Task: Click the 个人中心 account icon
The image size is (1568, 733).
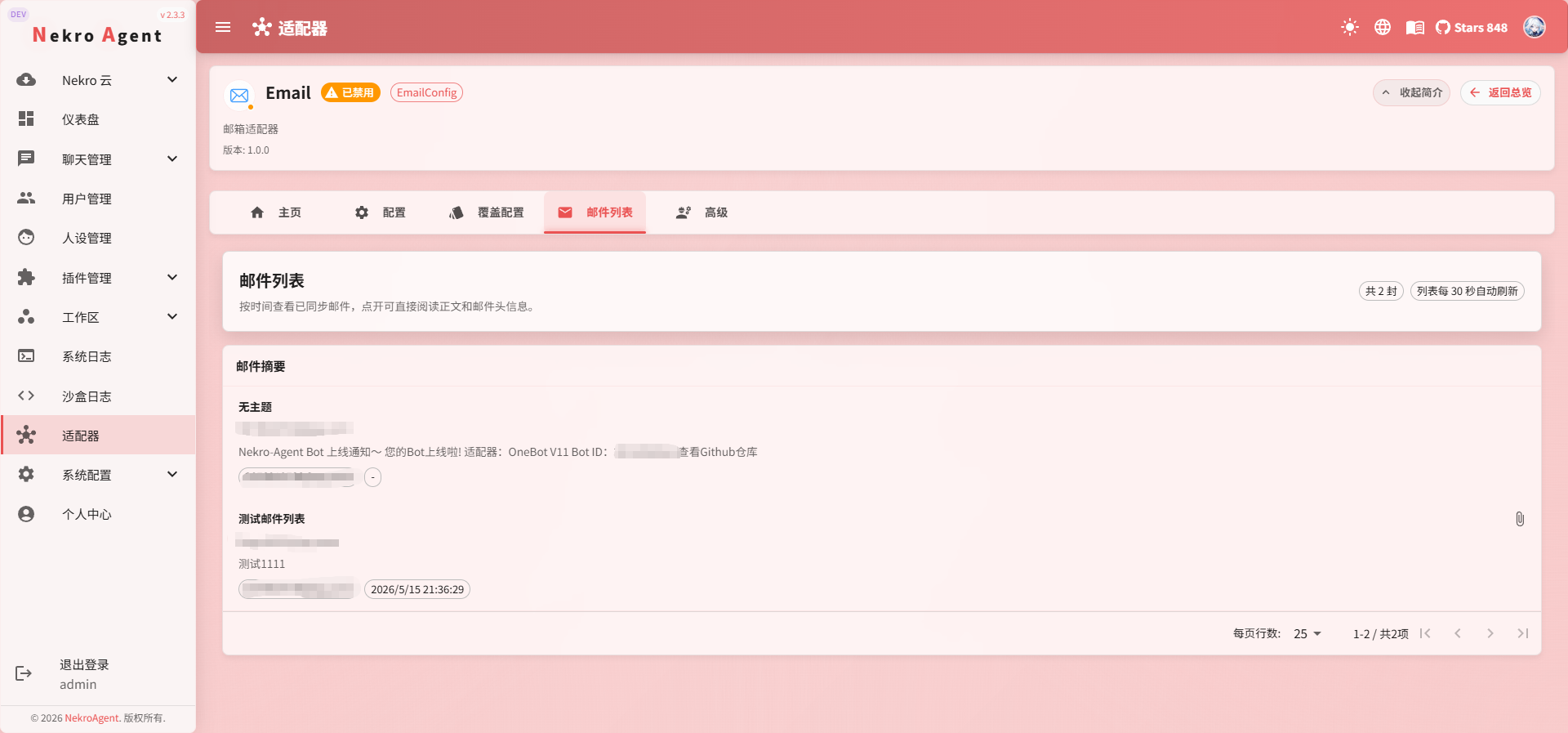Action: tap(26, 514)
